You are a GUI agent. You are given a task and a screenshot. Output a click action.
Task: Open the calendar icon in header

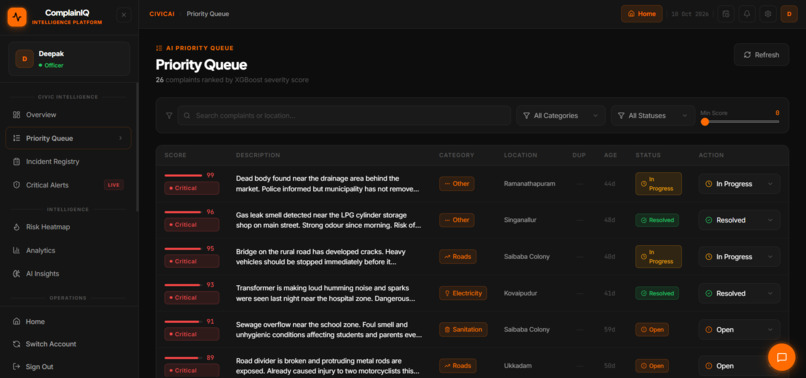726,14
